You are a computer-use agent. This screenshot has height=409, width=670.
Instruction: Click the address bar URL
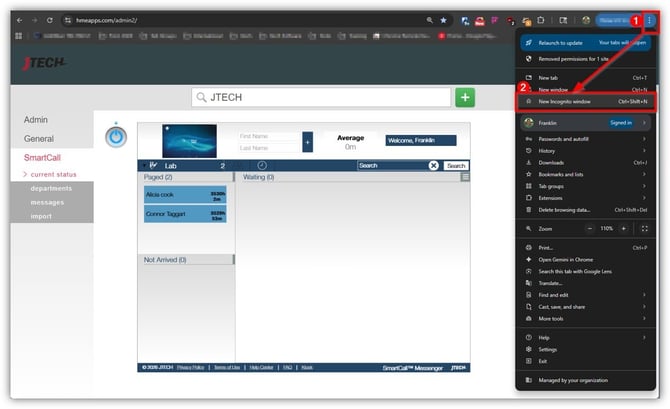point(106,20)
